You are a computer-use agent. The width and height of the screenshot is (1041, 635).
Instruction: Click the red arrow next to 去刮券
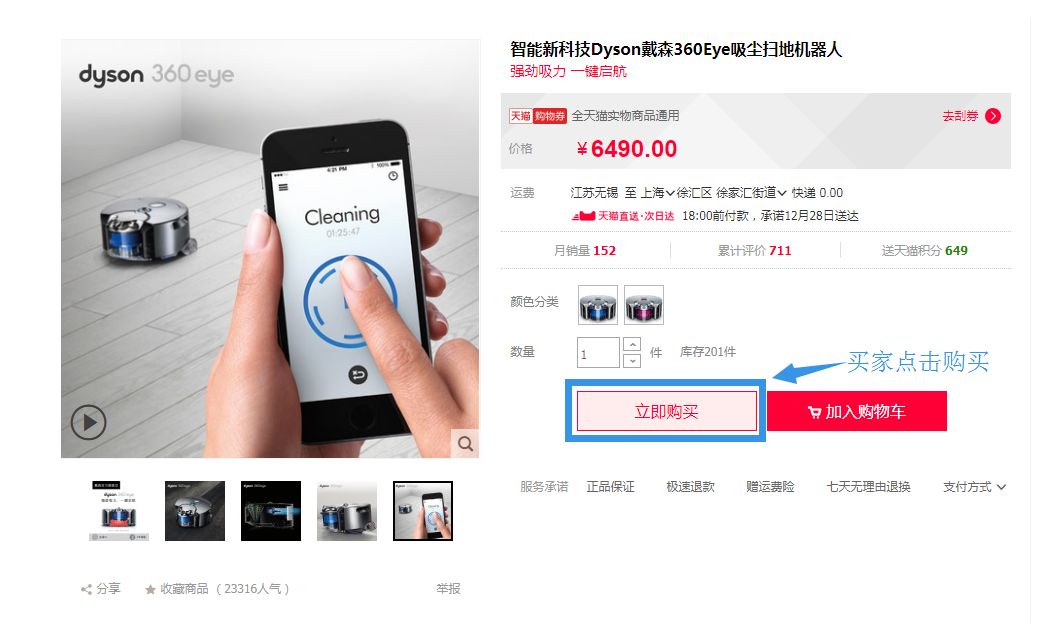point(993,116)
